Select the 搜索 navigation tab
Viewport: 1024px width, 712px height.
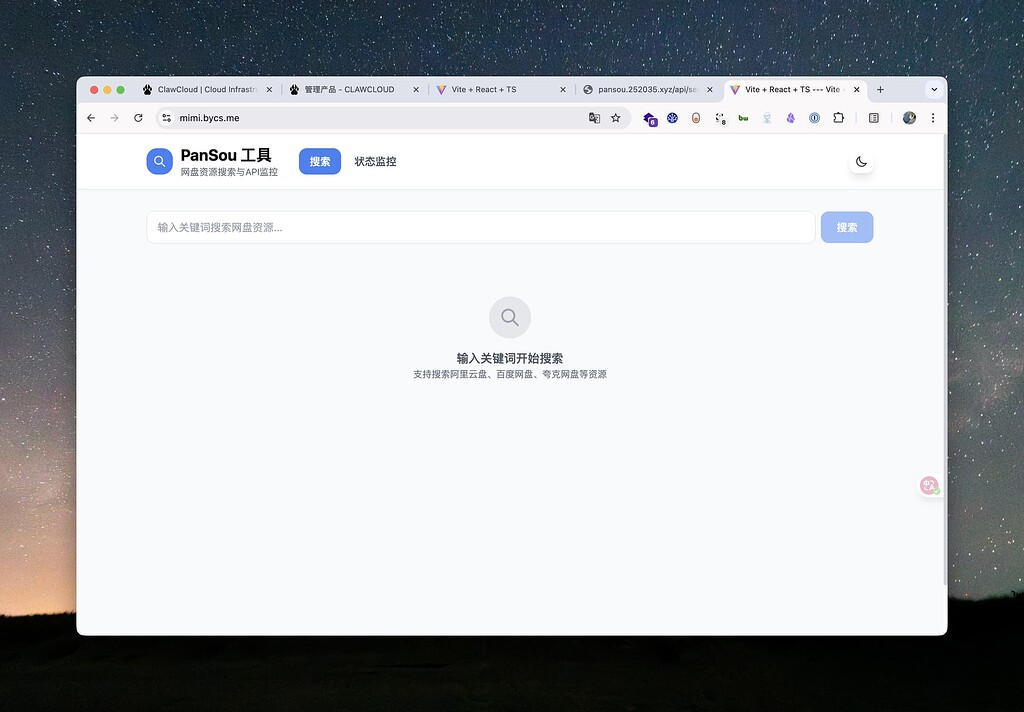(x=320, y=161)
